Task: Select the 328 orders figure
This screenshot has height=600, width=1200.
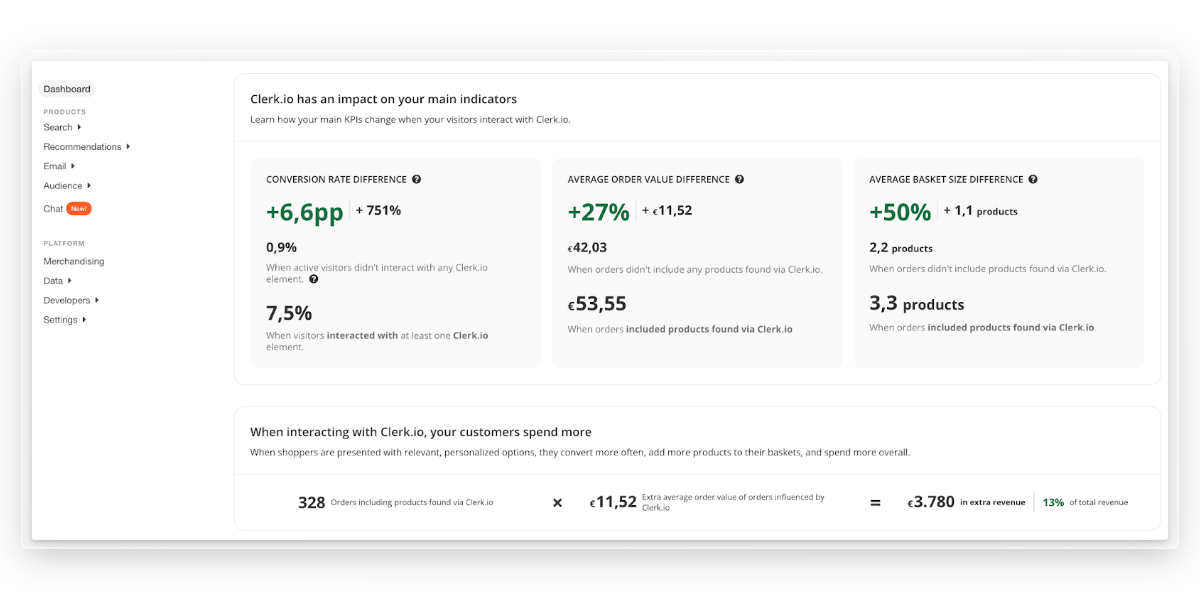Action: pos(312,502)
